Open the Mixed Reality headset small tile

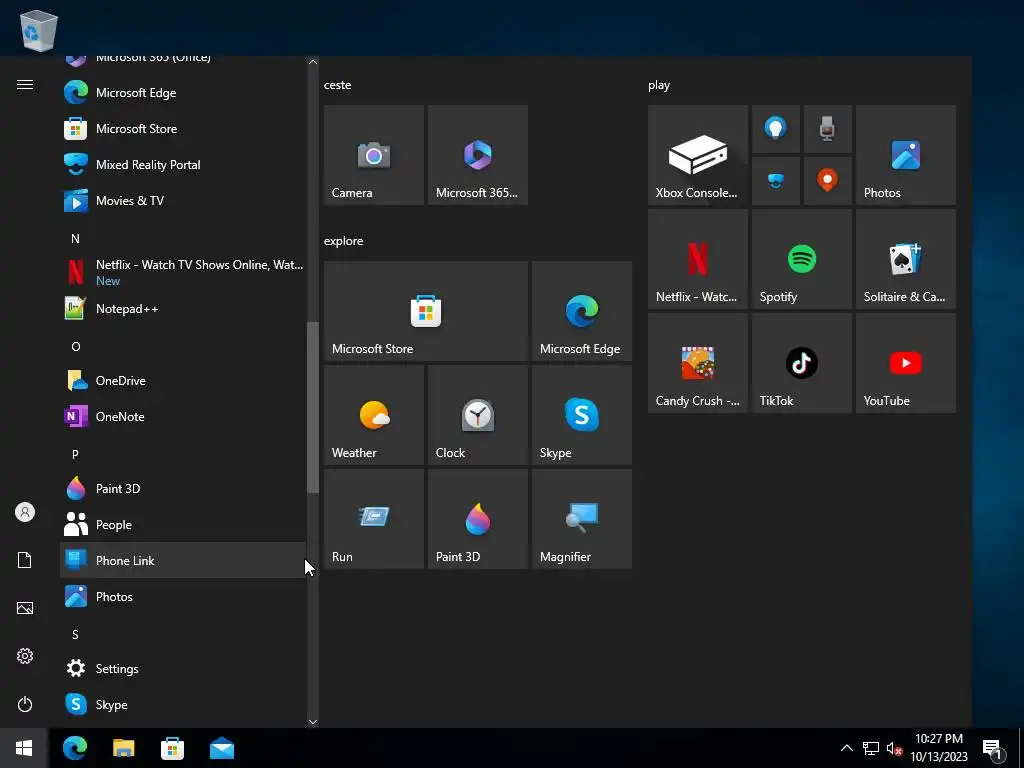pyautogui.click(x=776, y=181)
